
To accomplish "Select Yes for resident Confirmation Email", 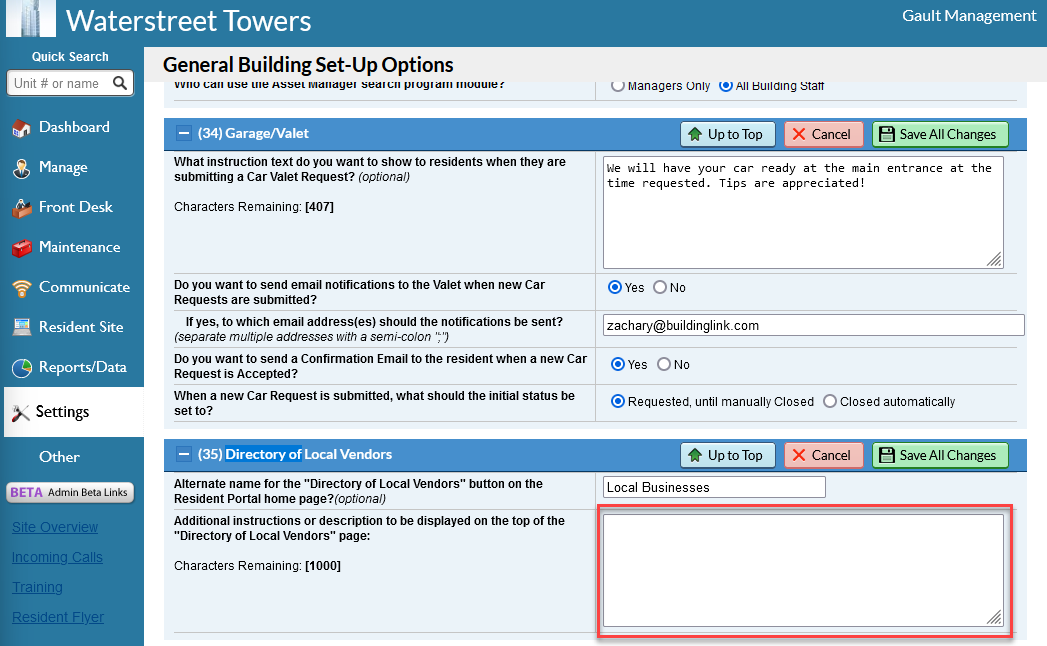I will 618,364.
